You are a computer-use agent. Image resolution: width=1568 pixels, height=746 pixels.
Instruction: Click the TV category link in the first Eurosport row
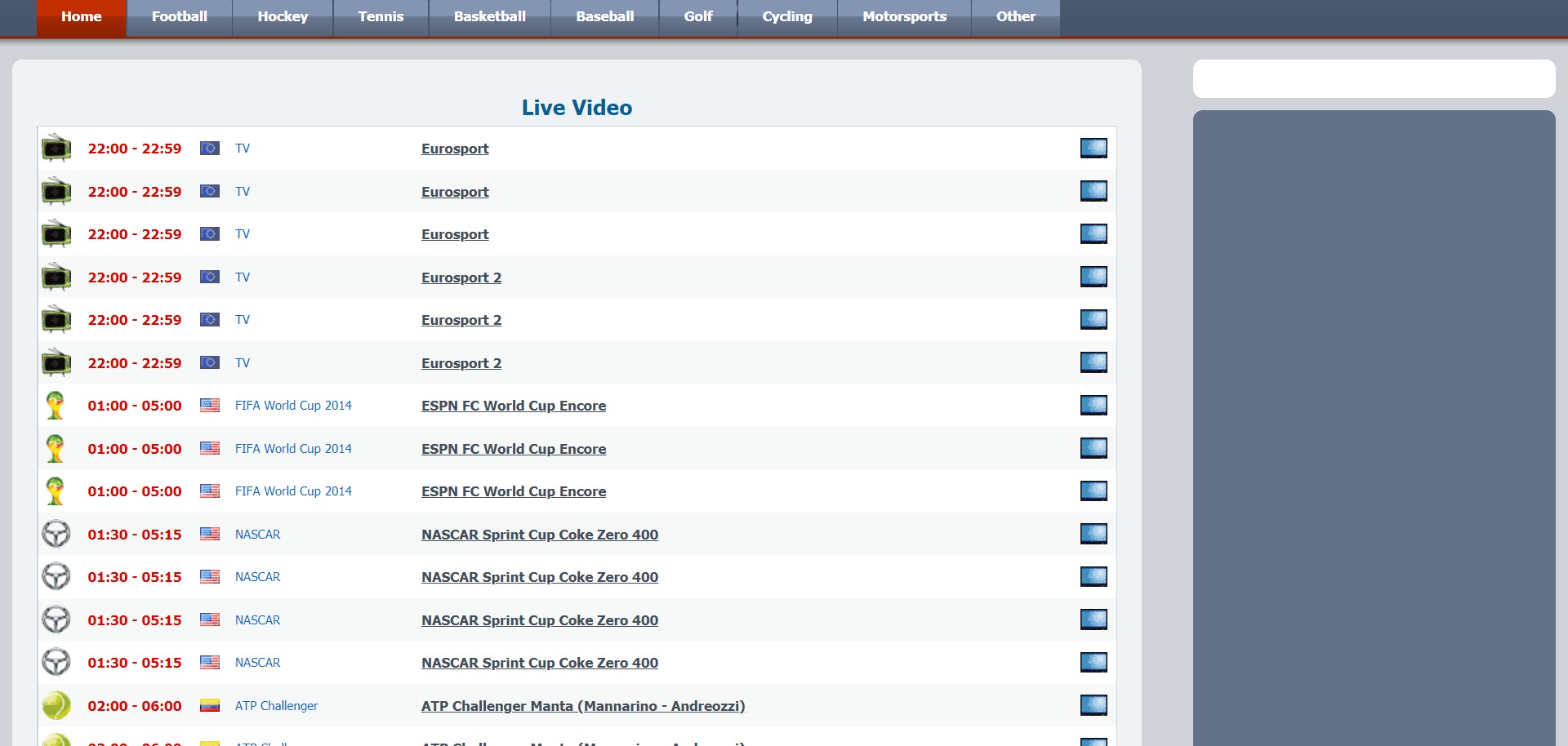pyautogui.click(x=243, y=149)
